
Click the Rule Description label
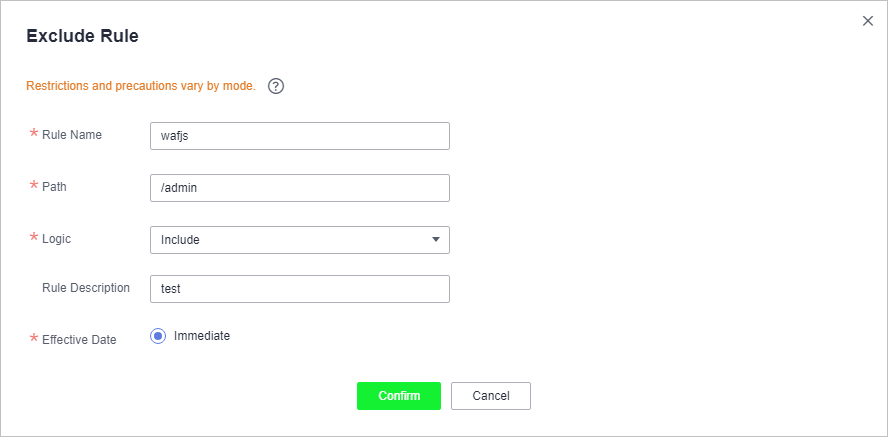click(x=86, y=288)
